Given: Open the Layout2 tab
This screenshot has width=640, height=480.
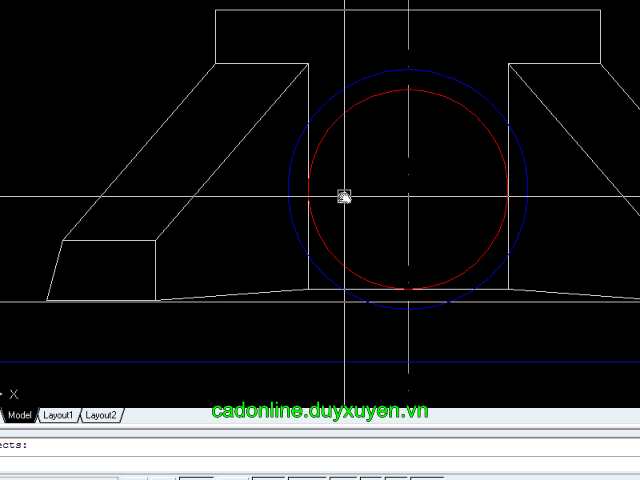Looking at the screenshot, I should coord(100,415).
